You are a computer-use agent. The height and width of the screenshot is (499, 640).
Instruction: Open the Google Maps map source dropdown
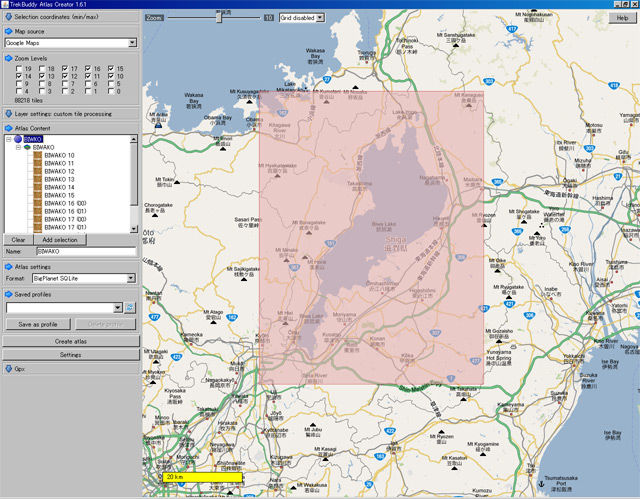click(132, 42)
